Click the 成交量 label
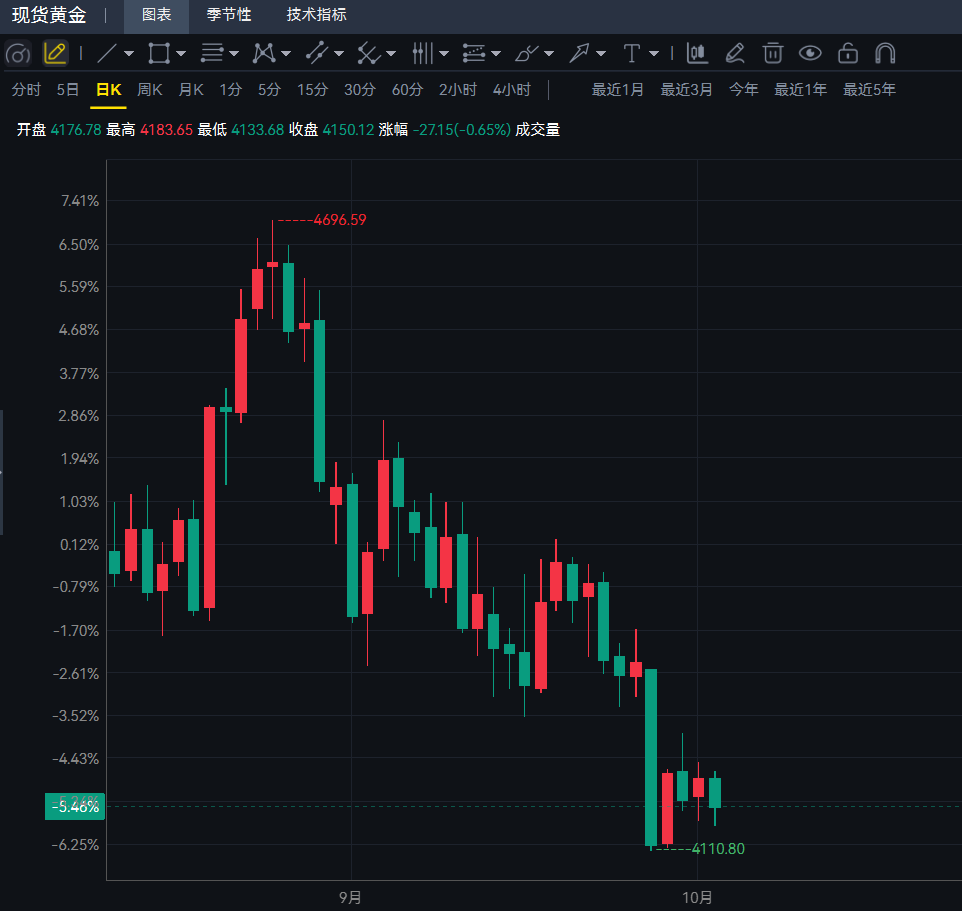This screenshot has width=962, height=911. (537, 130)
